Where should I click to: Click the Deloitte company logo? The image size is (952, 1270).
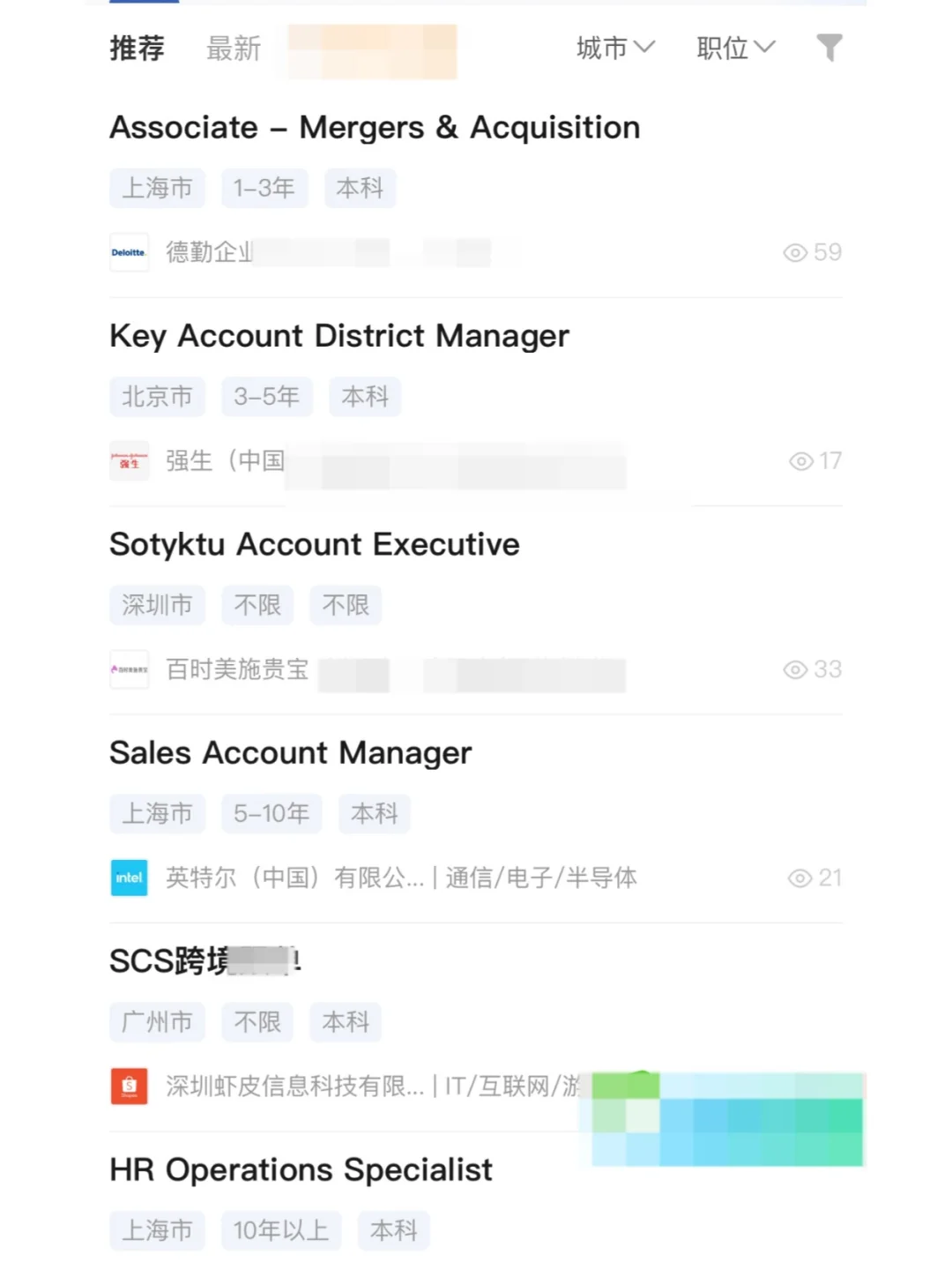[129, 252]
